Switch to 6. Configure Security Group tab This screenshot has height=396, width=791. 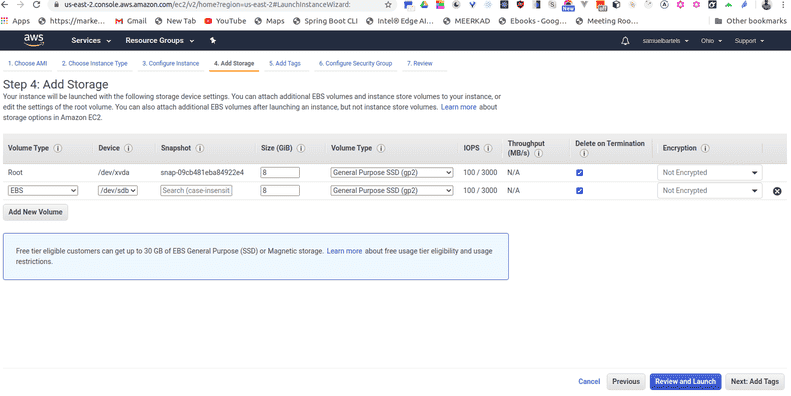tap(355, 64)
